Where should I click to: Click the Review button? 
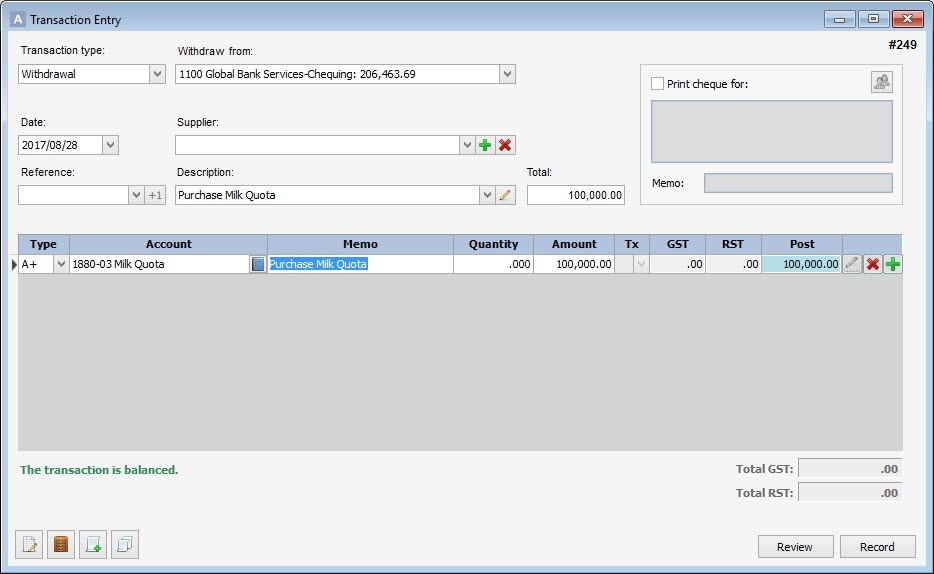[795, 547]
